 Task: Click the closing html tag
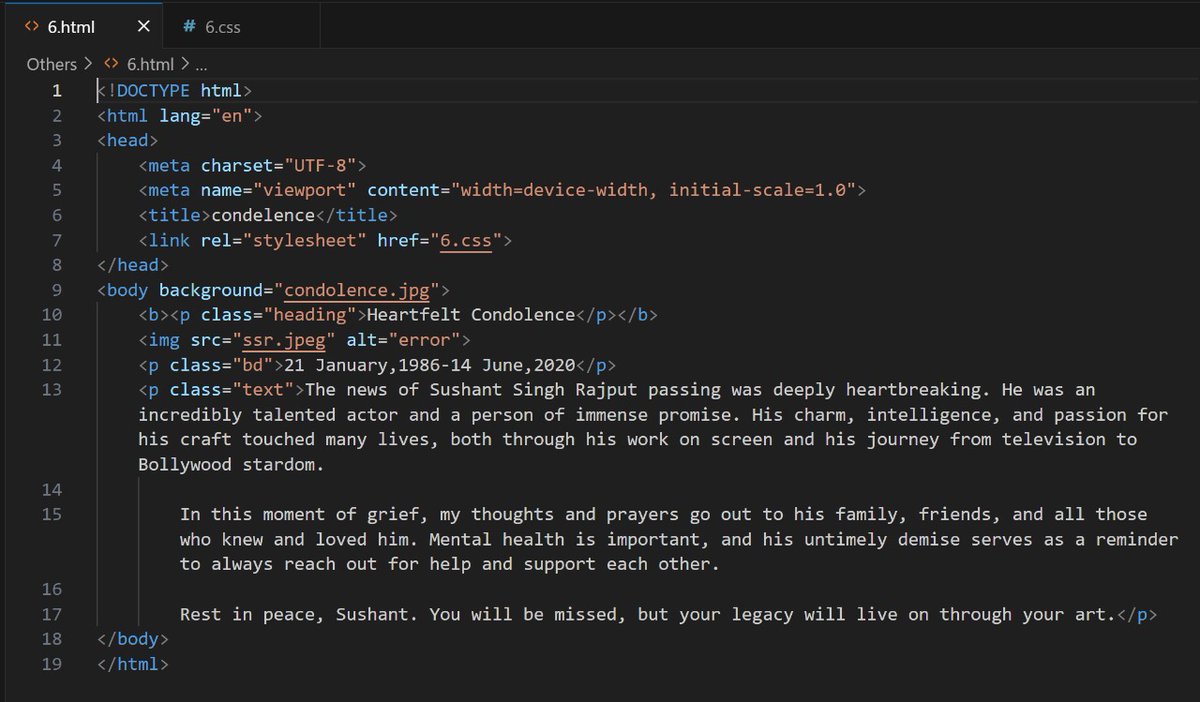point(133,665)
